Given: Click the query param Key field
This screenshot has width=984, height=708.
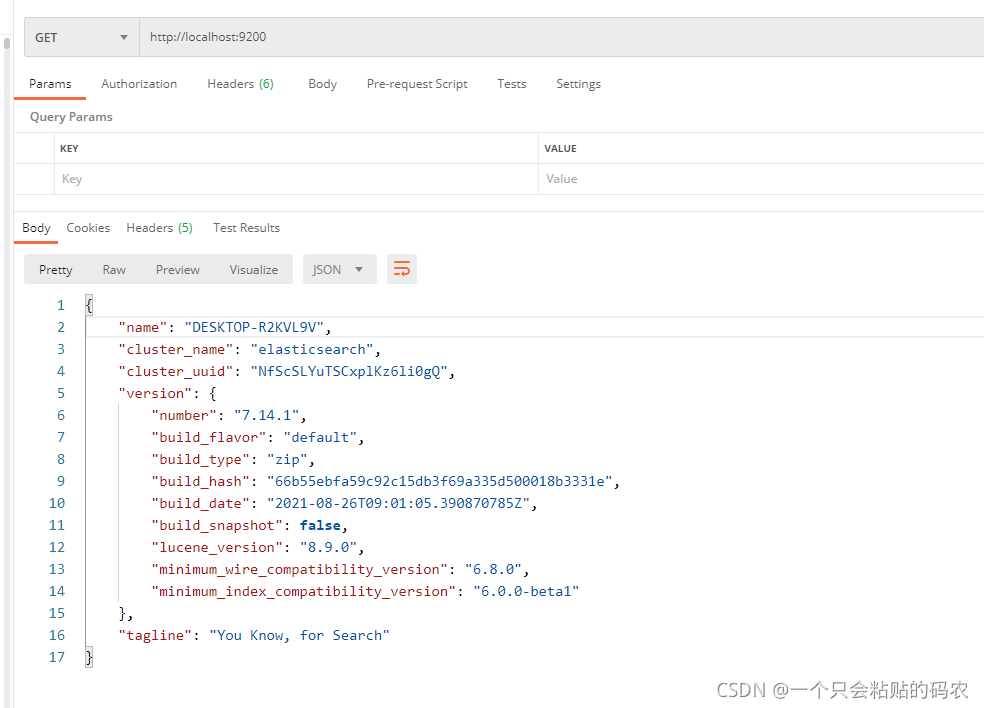Looking at the screenshot, I should tap(296, 180).
